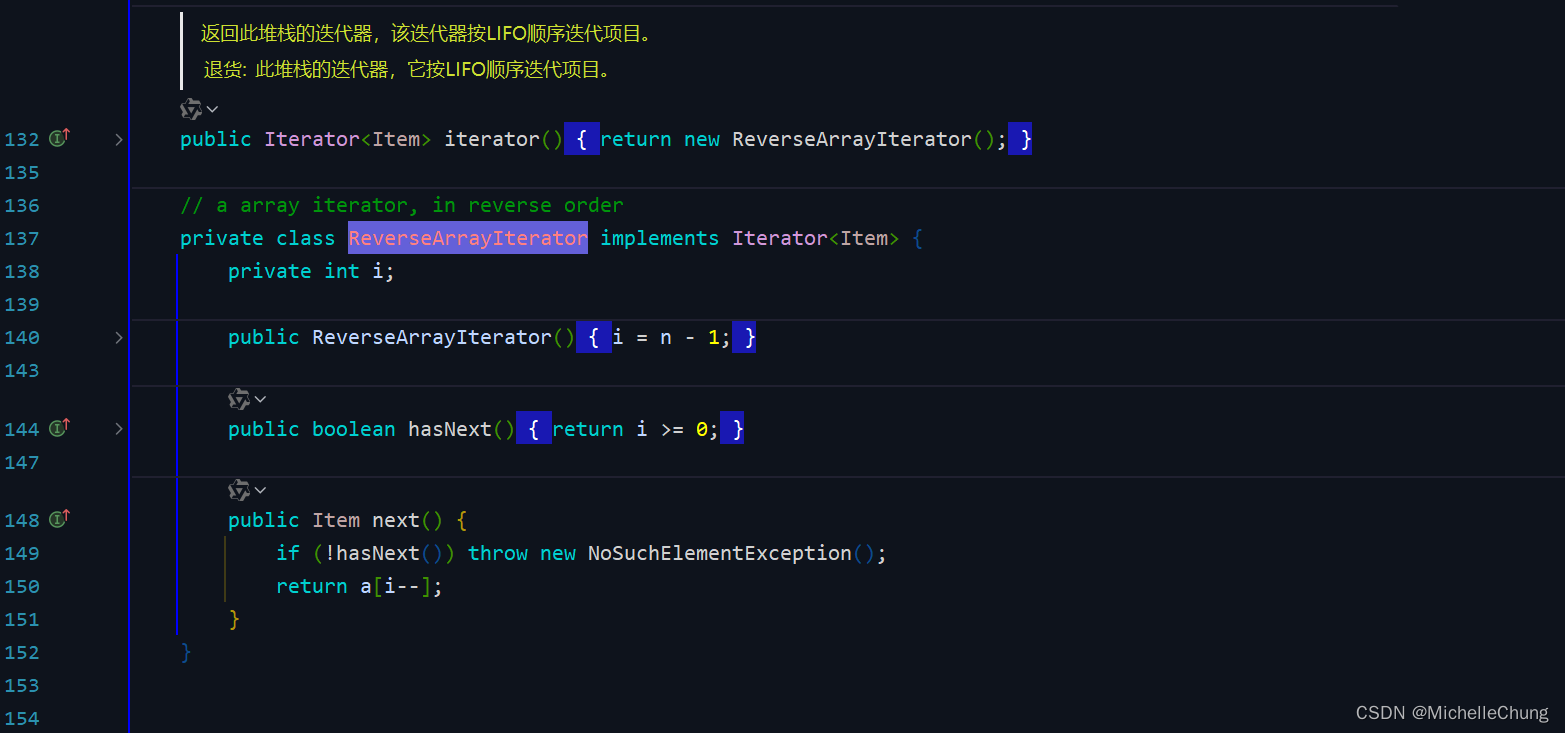The image size is (1565, 733).
Task: Click the implements gutter icon on line 132
Action: coord(60,138)
